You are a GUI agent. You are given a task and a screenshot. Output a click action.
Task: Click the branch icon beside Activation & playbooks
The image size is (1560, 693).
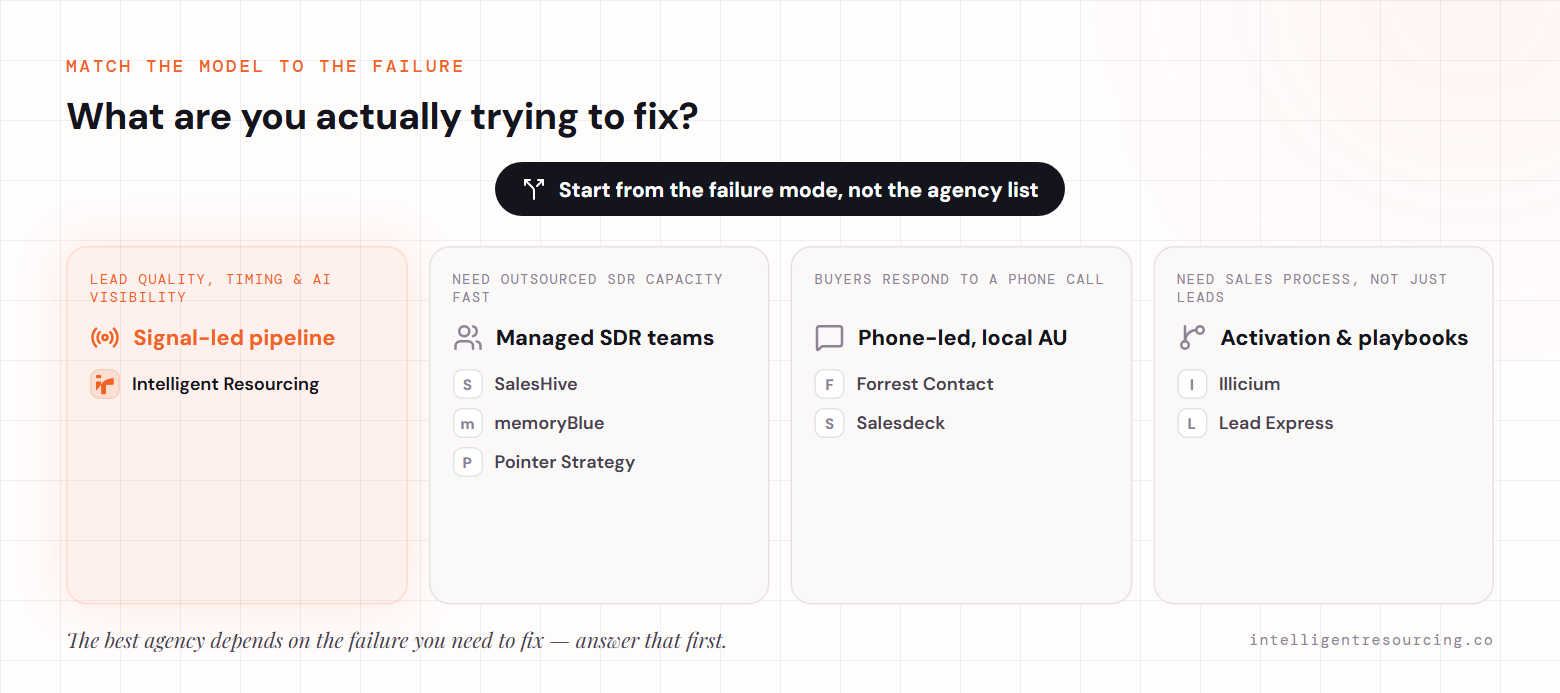(1192, 338)
